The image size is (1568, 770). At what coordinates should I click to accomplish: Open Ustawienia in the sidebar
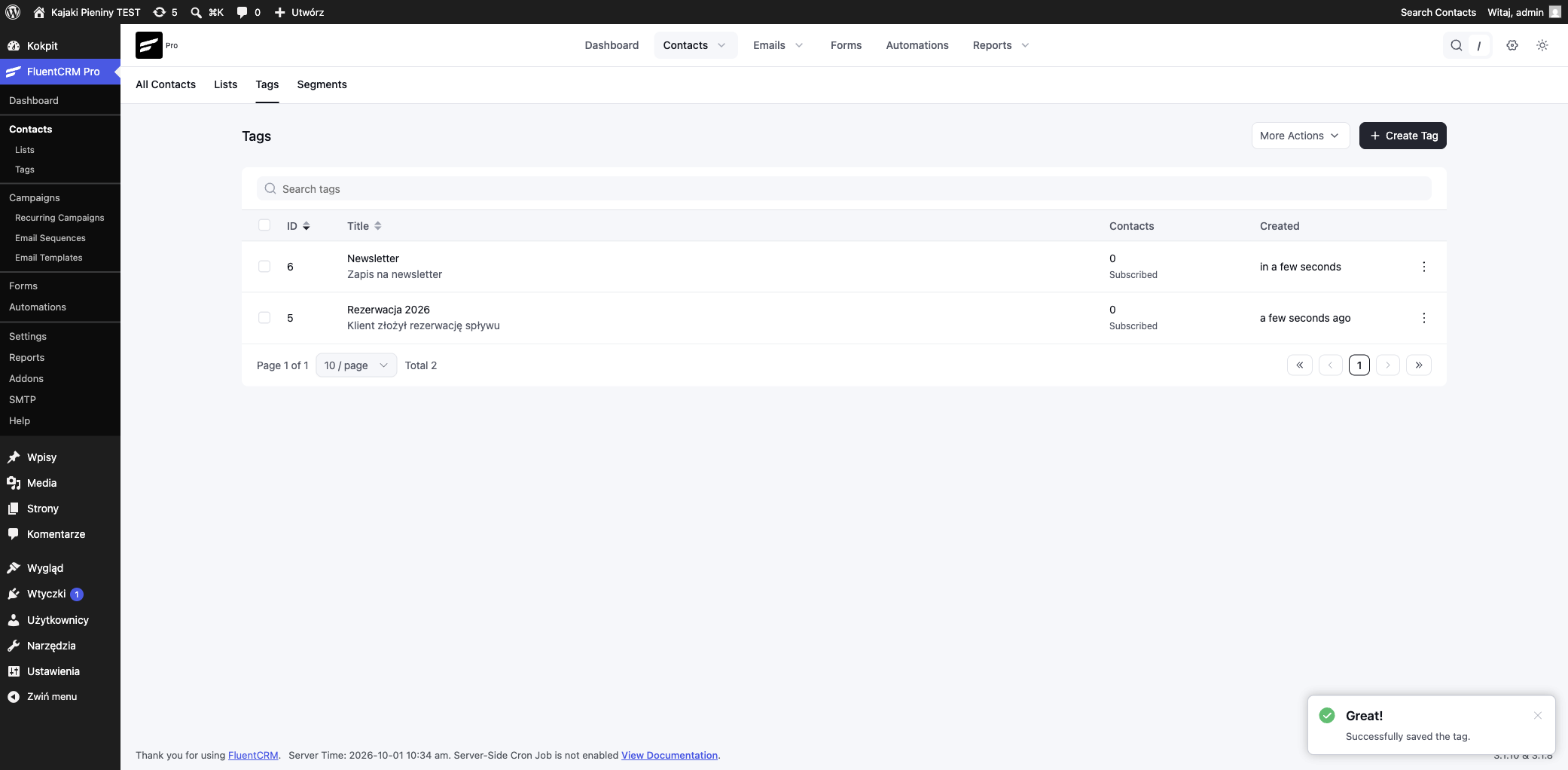(60, 671)
